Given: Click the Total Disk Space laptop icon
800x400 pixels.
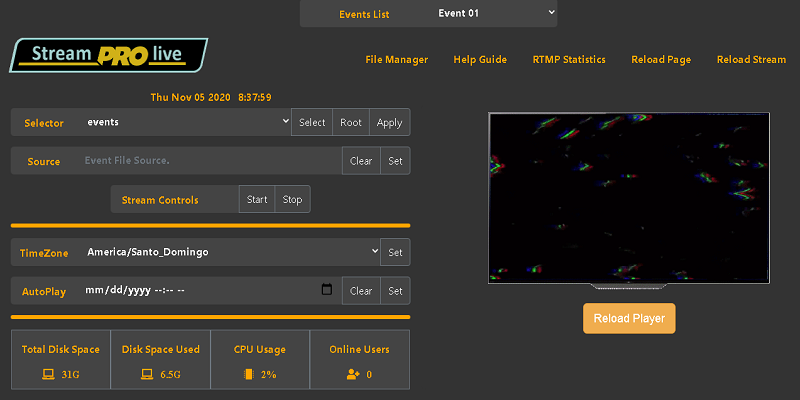Looking at the screenshot, I should pyautogui.click(x=47, y=374).
